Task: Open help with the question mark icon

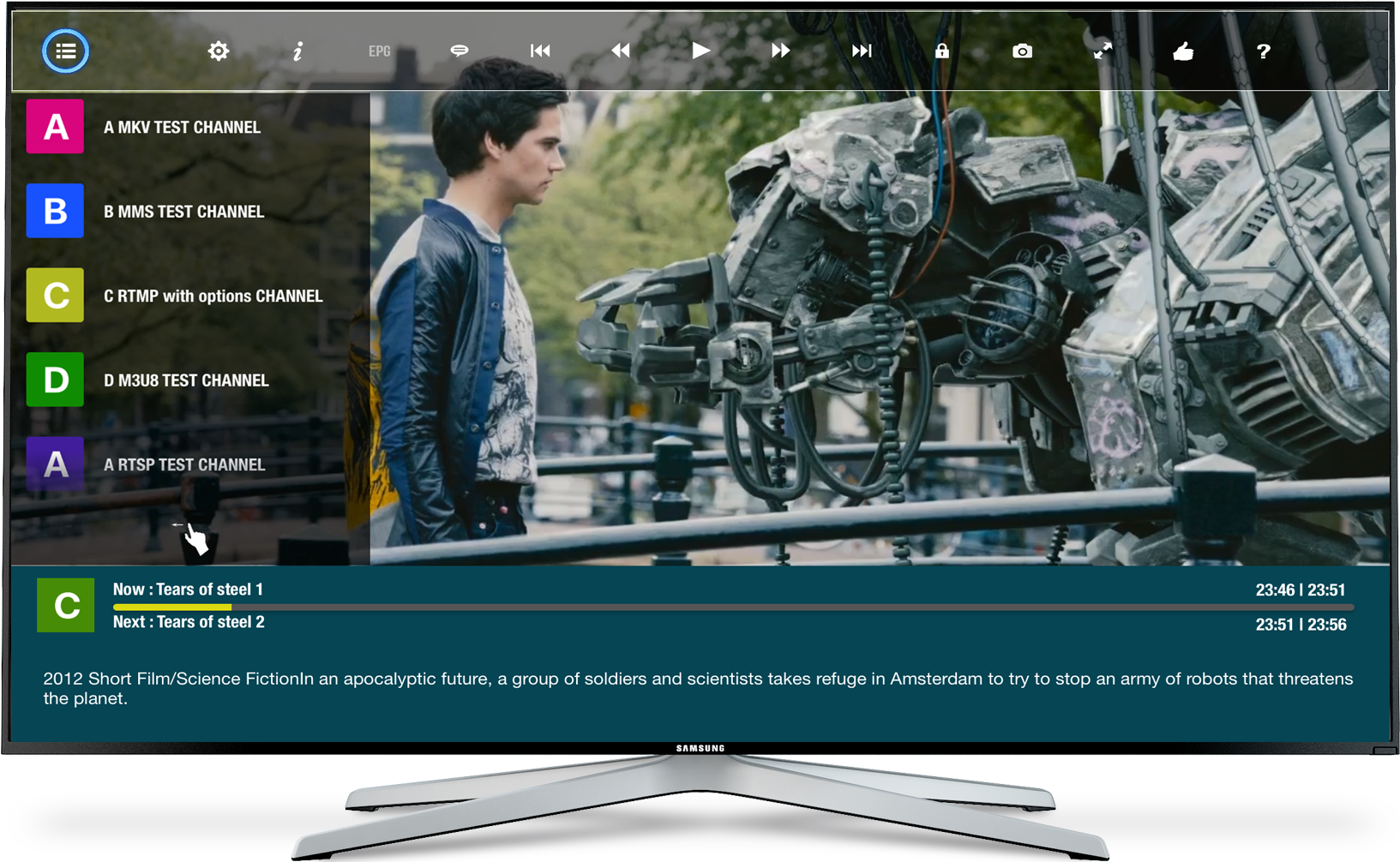Action: pyautogui.click(x=1263, y=51)
